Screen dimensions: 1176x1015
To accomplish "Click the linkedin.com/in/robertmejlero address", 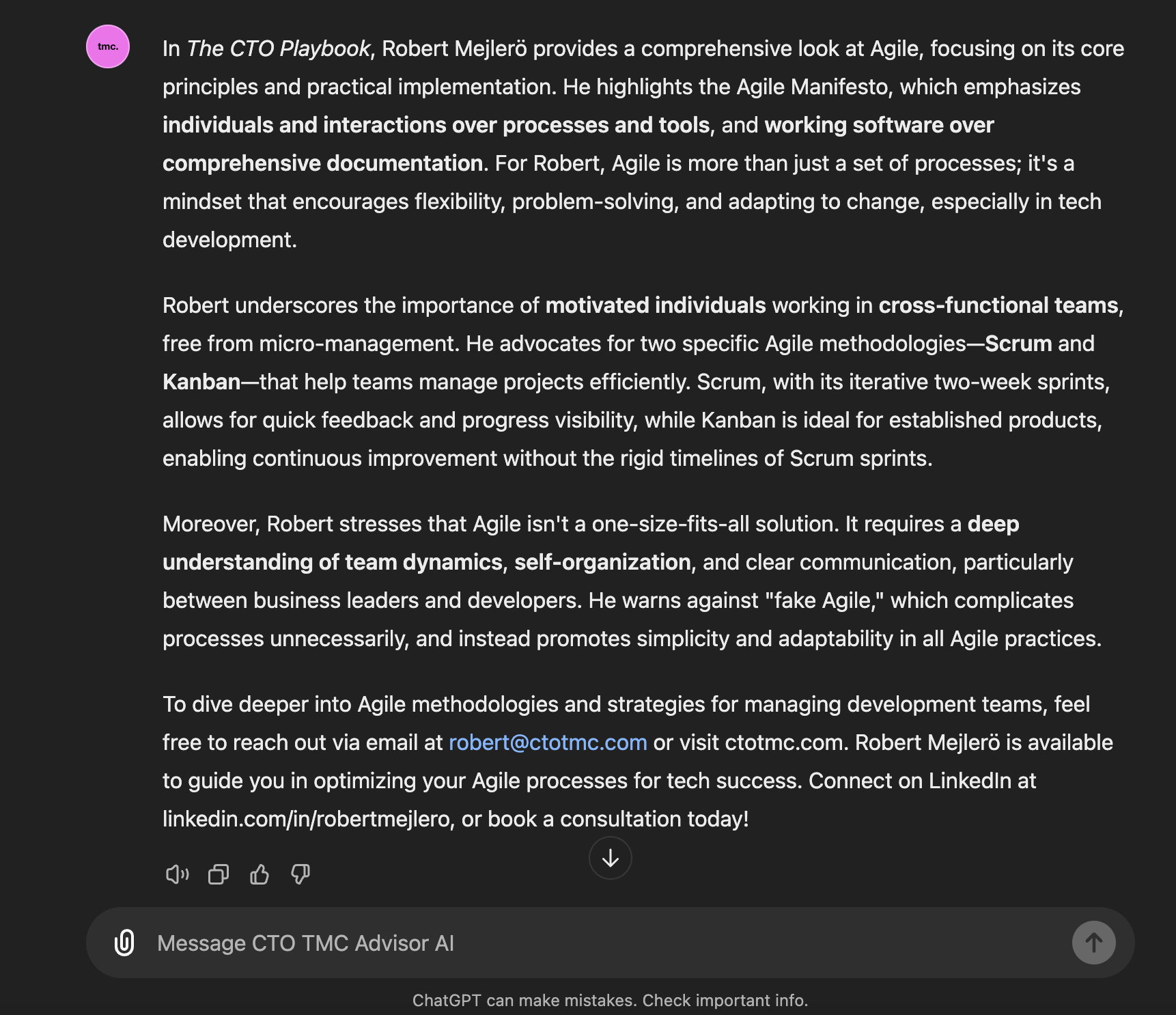I will click(306, 819).
